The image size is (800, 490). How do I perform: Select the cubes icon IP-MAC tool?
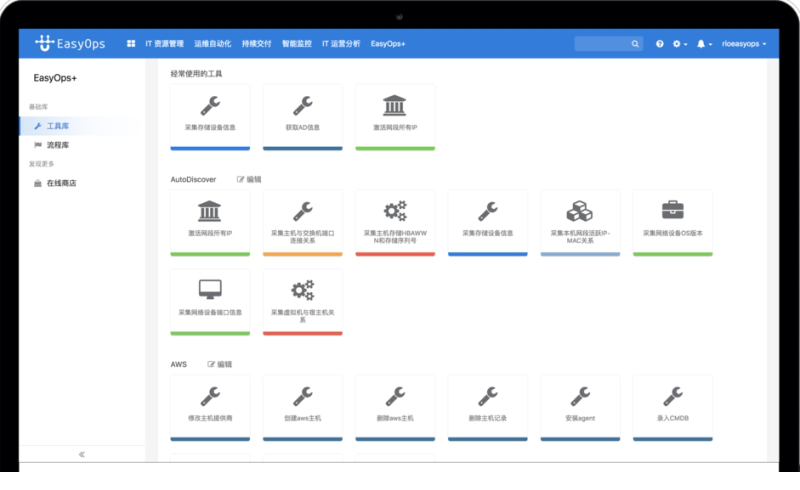(x=580, y=223)
